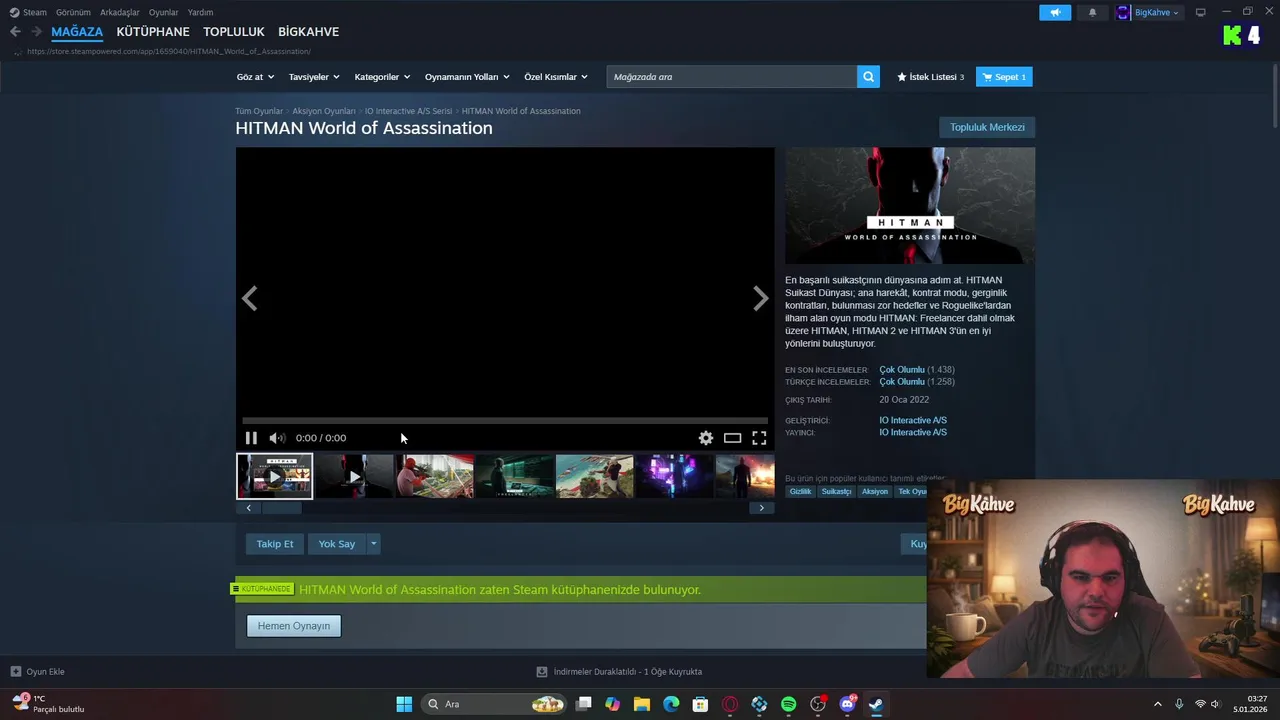
Task: Show previous media with left arrow
Action: [250, 298]
